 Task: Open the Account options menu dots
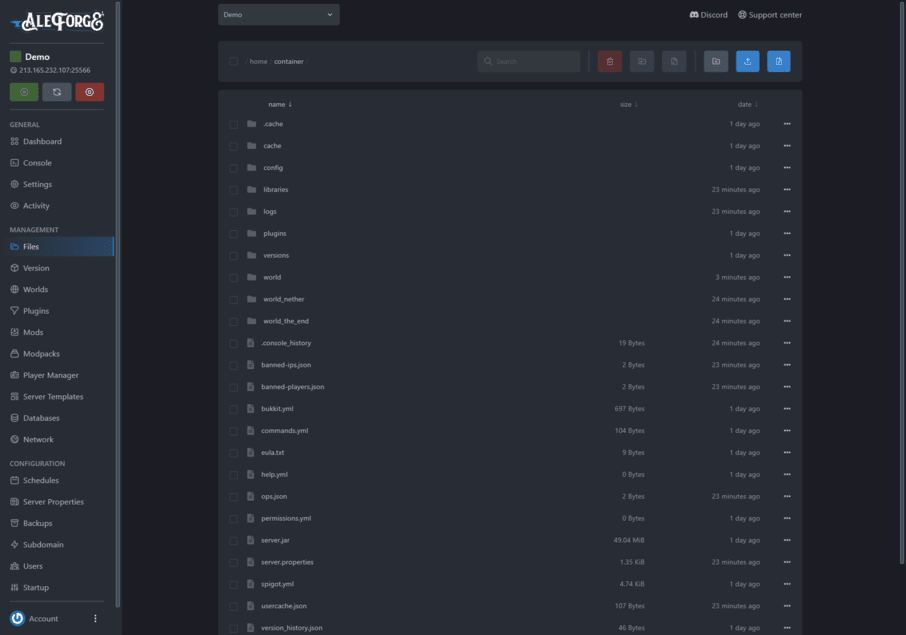click(96, 619)
